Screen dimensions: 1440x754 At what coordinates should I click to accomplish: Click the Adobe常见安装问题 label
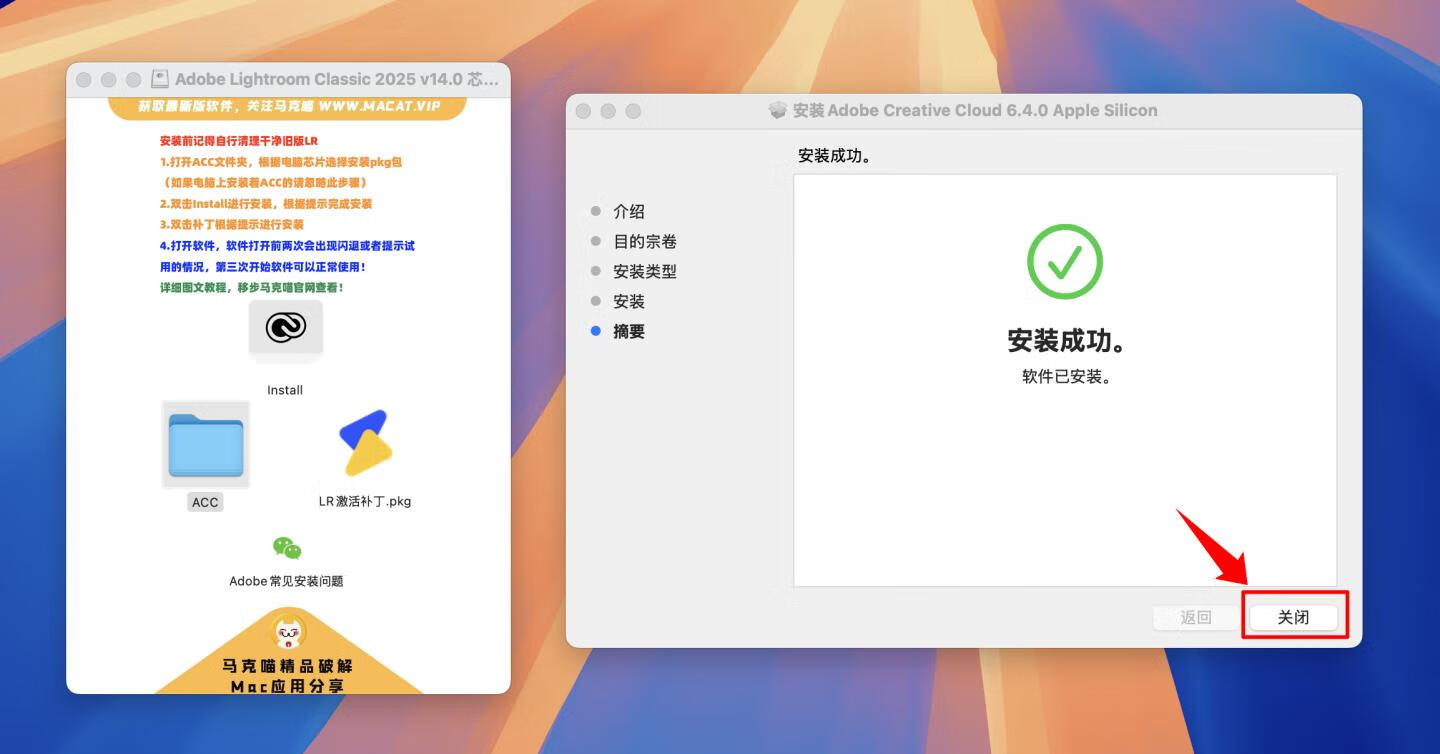[286, 581]
